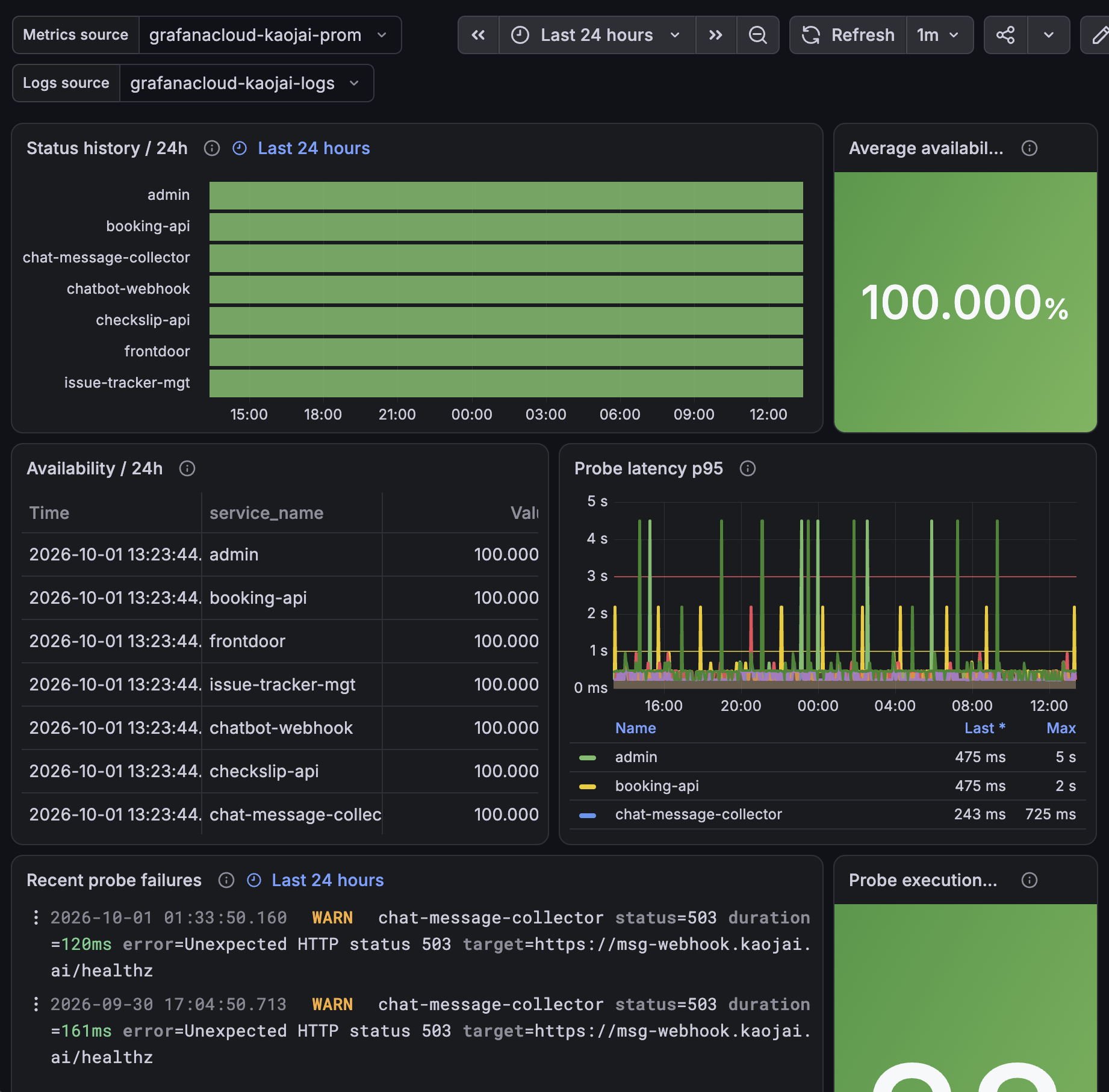Open the Last 24 hours time picker
The height and width of the screenshot is (1092, 1109).
click(x=597, y=35)
